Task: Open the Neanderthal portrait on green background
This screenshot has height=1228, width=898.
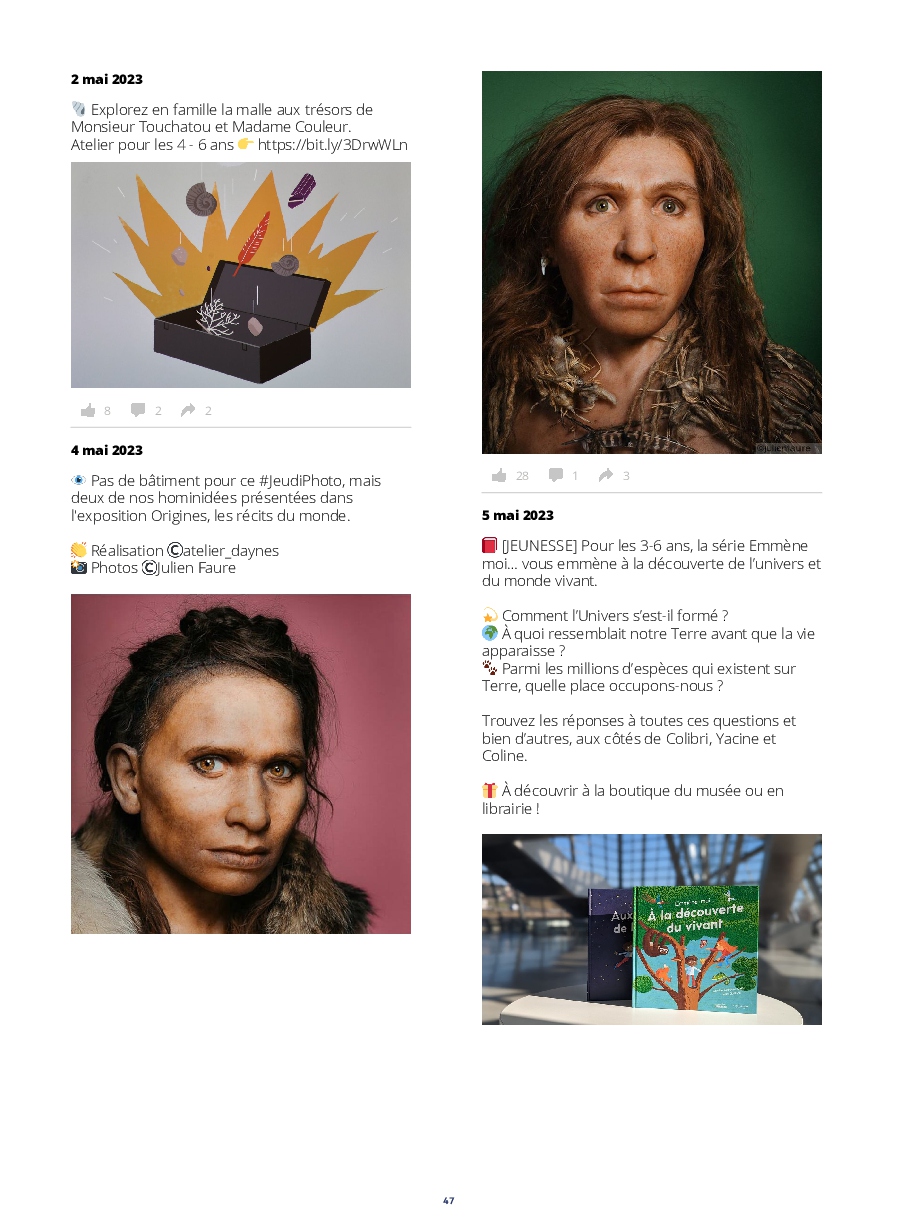Action: (x=652, y=262)
